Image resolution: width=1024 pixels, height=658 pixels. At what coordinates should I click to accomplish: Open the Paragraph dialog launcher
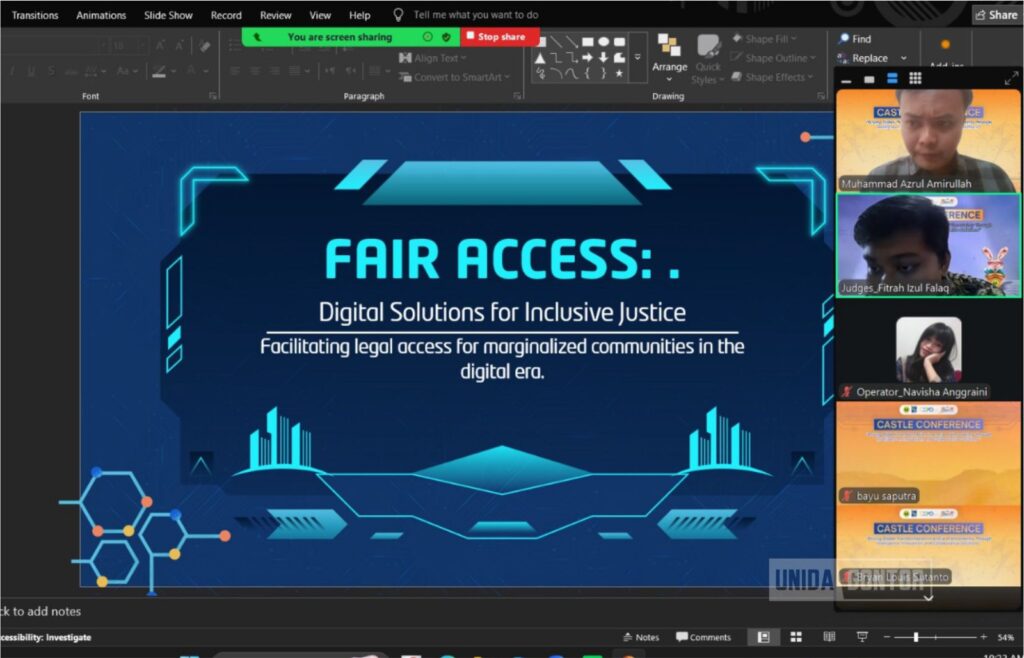517,96
